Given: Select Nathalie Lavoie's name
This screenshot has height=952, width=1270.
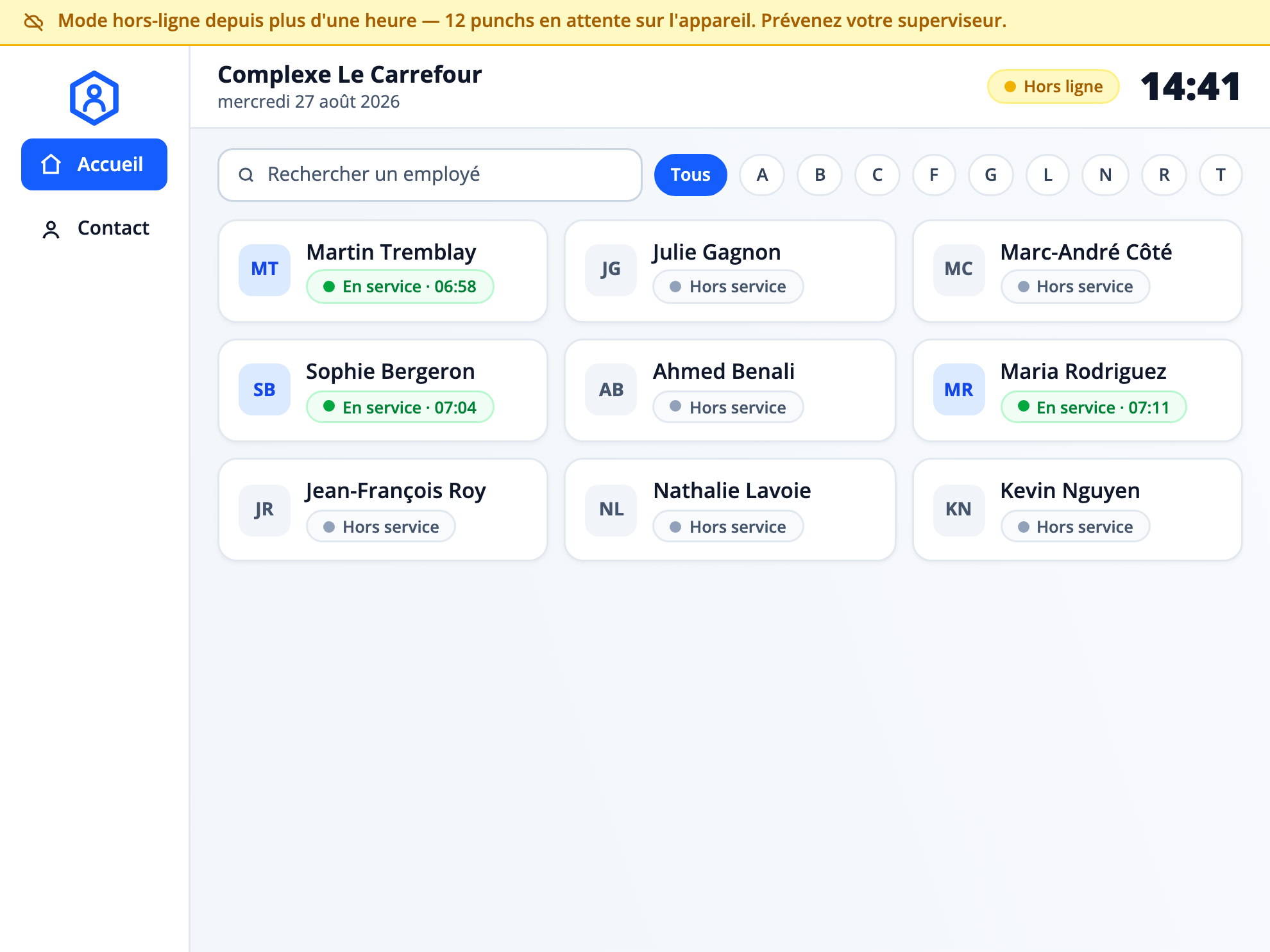Looking at the screenshot, I should (x=732, y=491).
